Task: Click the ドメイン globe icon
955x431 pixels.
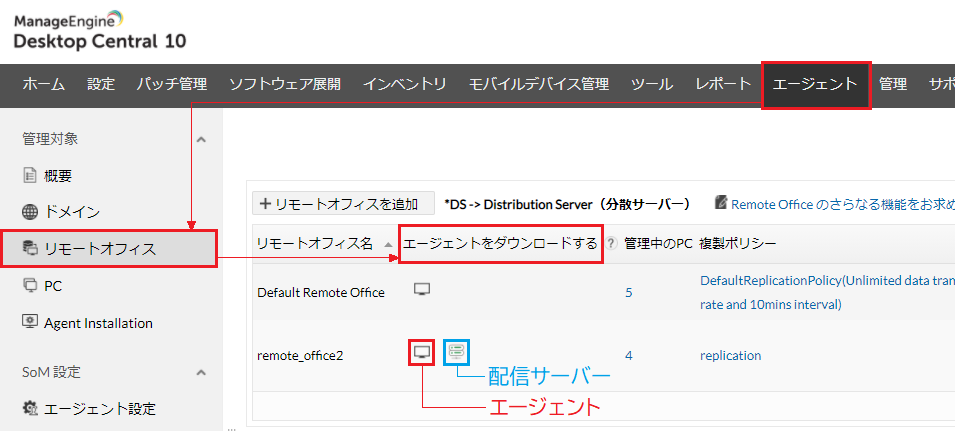Action: [x=30, y=212]
